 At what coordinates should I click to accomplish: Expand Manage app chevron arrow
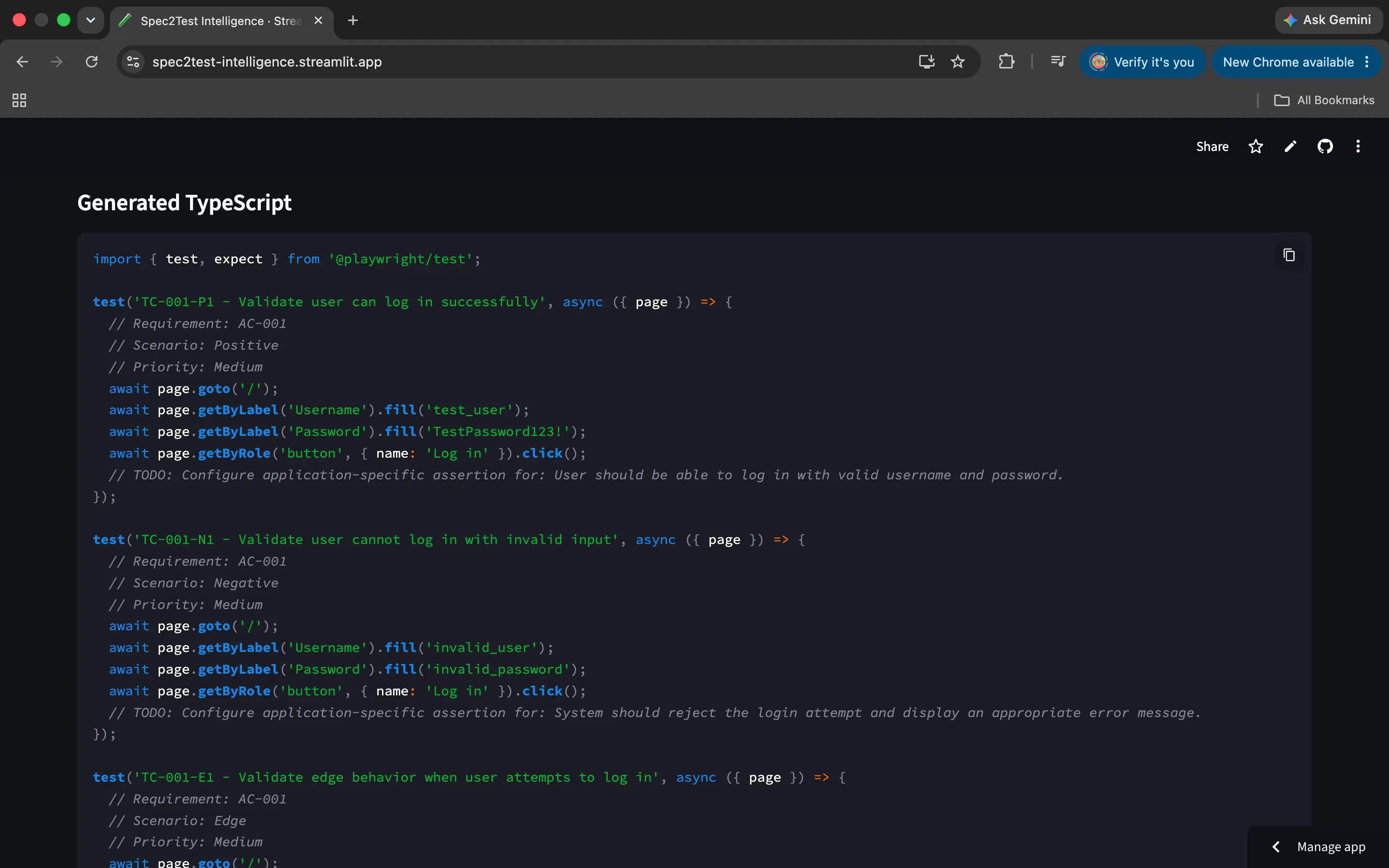pos(1275,847)
